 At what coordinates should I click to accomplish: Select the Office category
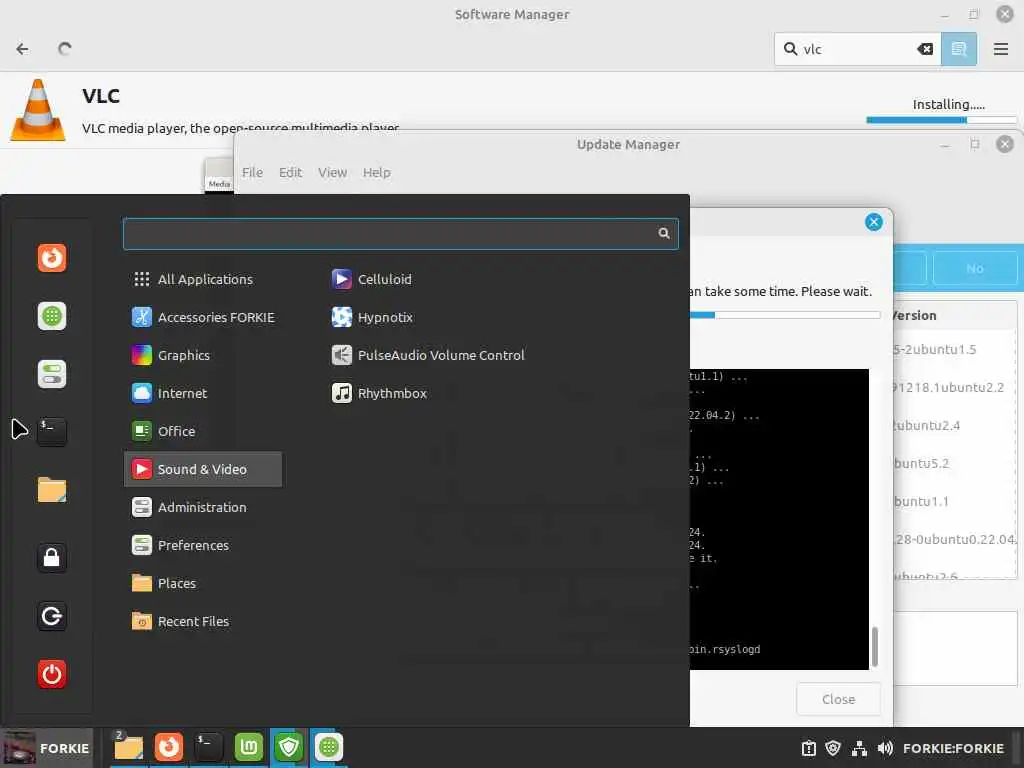click(203, 431)
